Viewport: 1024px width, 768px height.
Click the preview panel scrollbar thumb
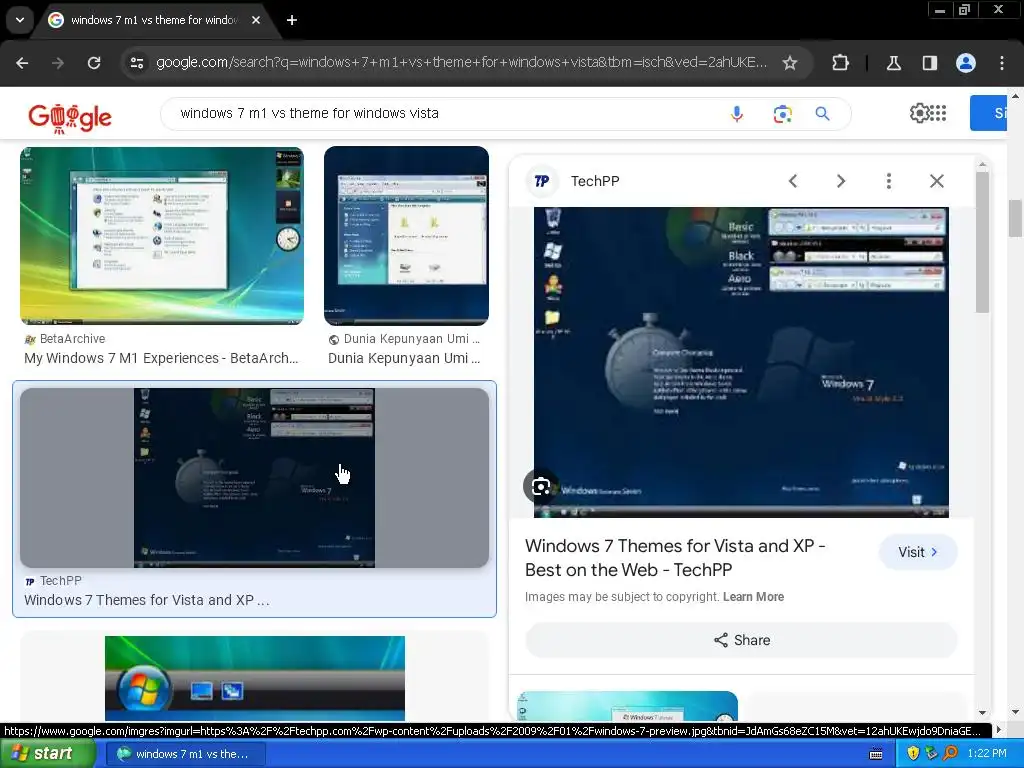click(982, 242)
